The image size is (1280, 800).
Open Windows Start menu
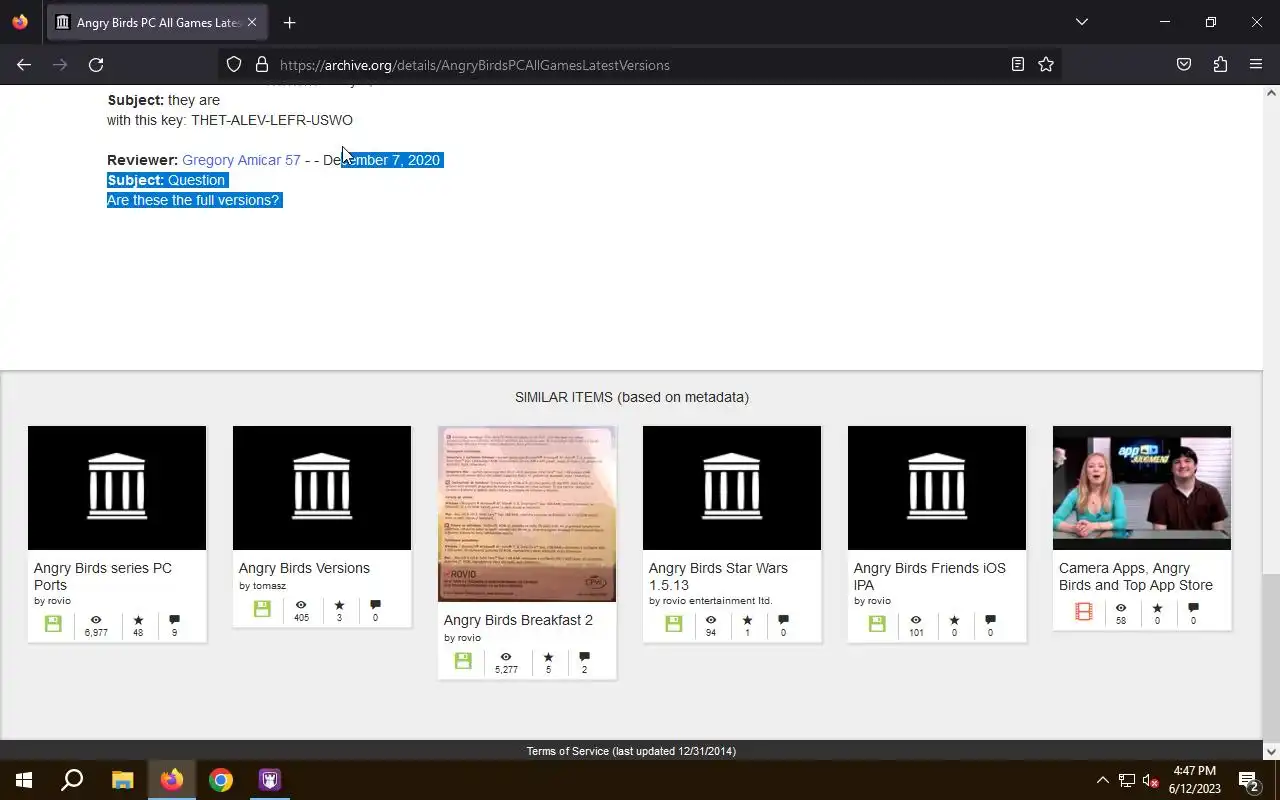point(24,780)
